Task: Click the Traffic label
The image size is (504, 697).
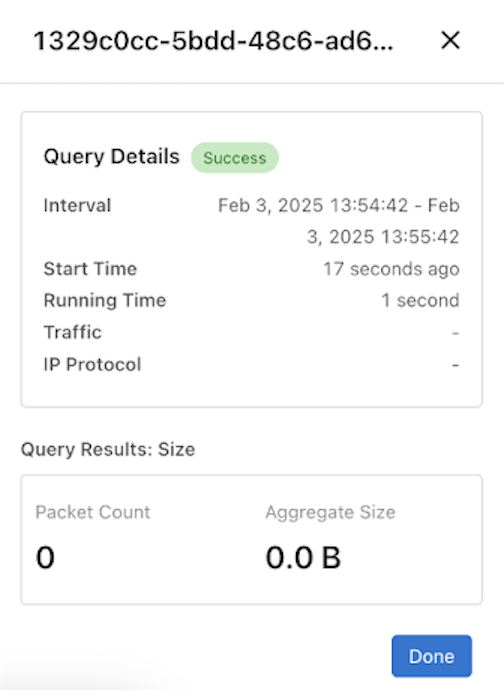Action: [x=72, y=332]
